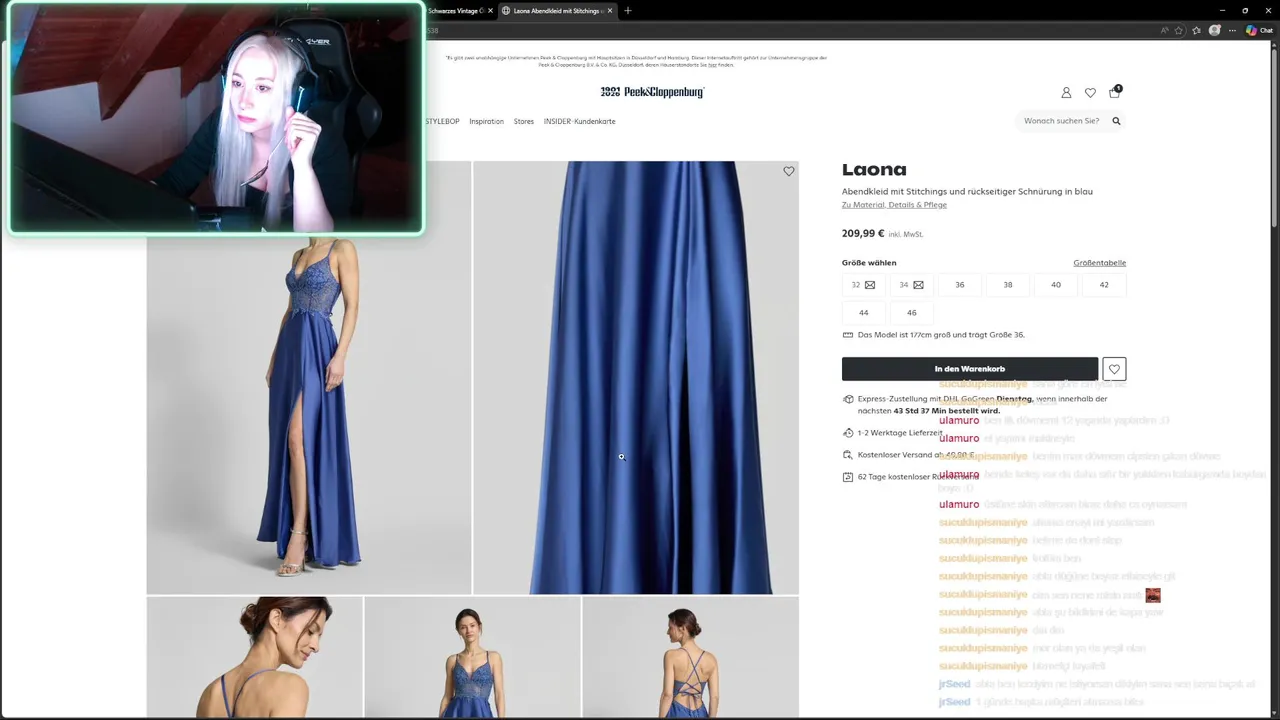Click the express delivery icon
The width and height of the screenshot is (1280, 720).
(x=848, y=399)
